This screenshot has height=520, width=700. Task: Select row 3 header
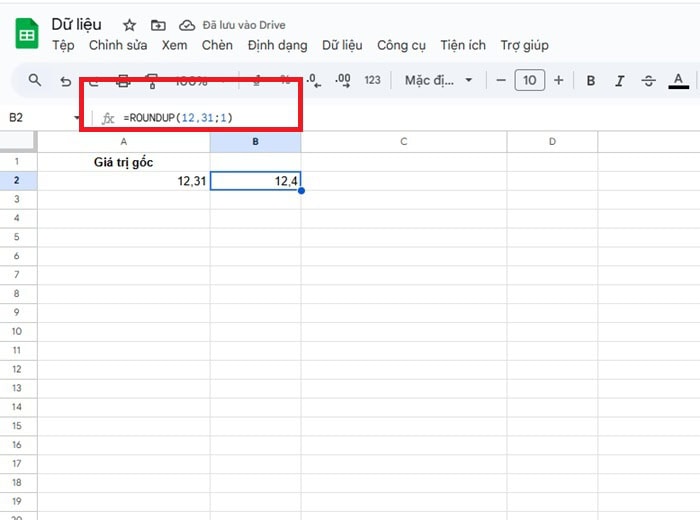point(18,200)
